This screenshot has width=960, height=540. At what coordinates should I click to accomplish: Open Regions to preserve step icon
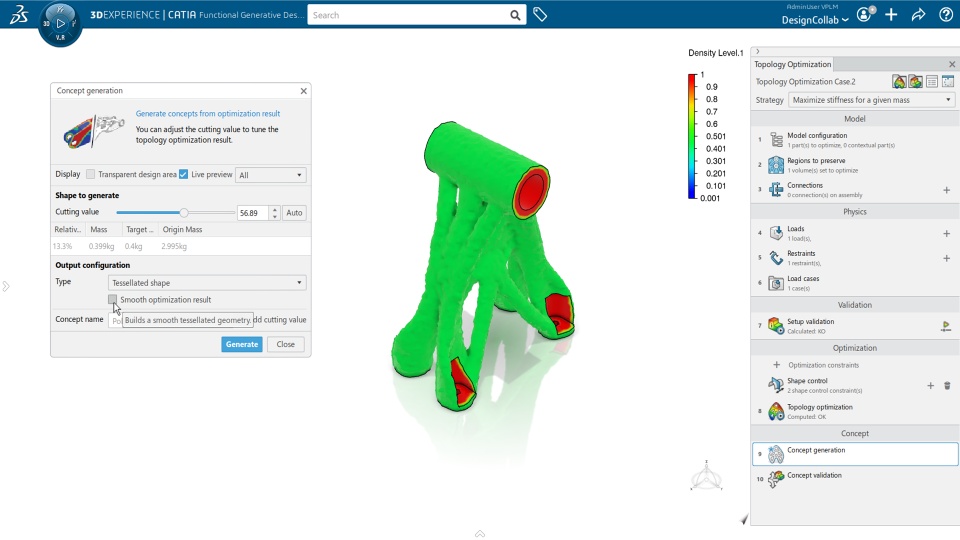776,165
